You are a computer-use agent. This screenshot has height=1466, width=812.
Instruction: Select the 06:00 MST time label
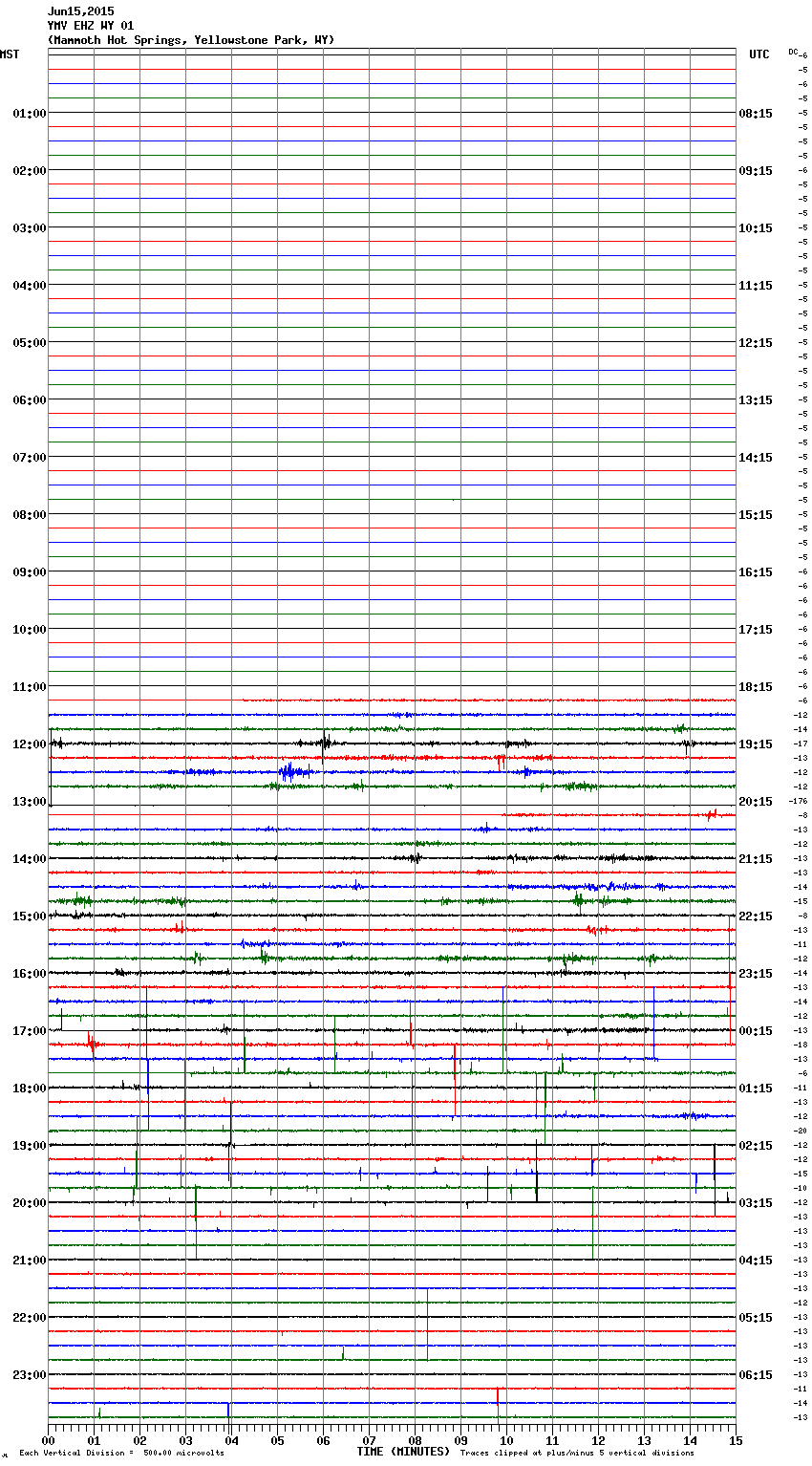tap(30, 400)
